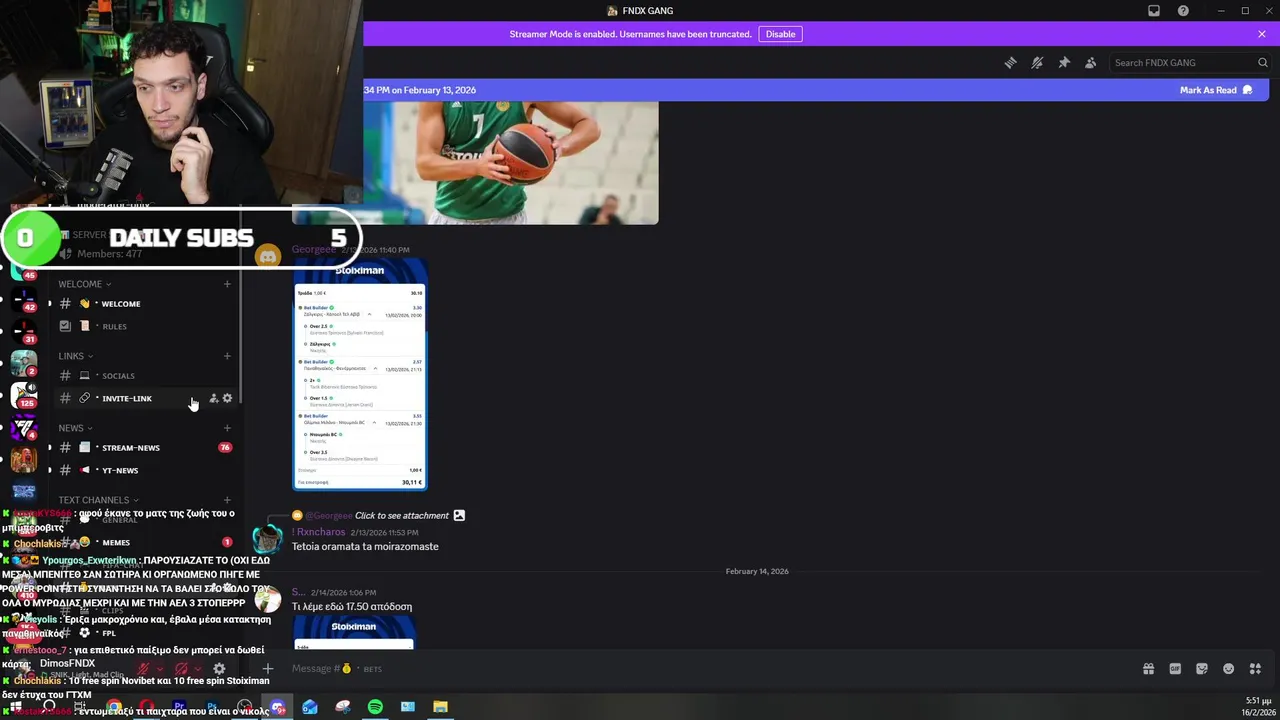Open the GIF picker icon
Screen dimensions: 1280x720
1175,669
